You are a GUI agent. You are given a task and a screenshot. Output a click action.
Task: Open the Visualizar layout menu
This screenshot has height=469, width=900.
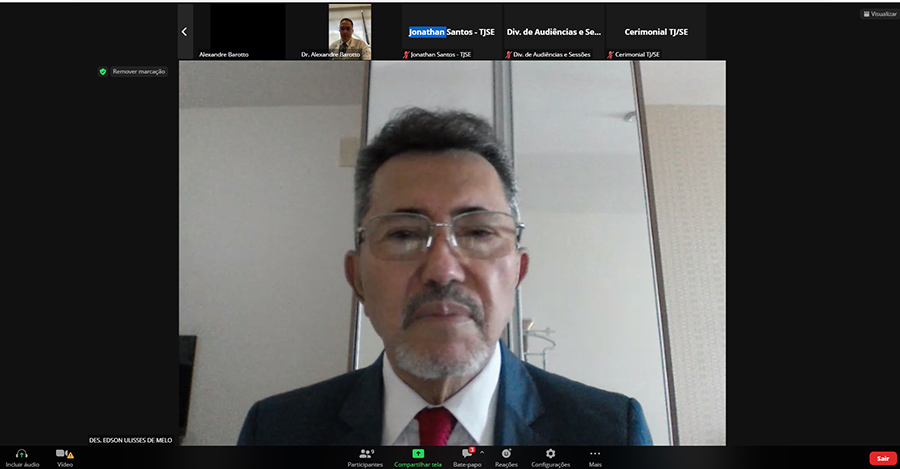pyautogui.click(x=880, y=14)
